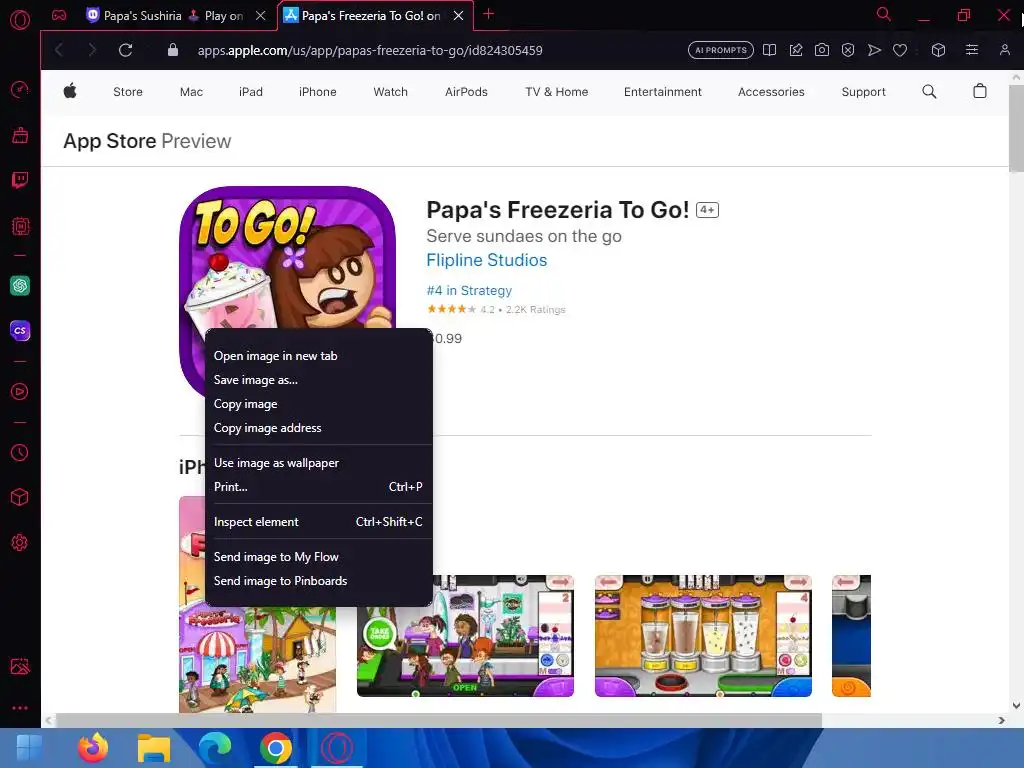Open History clock icon in sidebar
This screenshot has width=1024, height=768.
click(20, 453)
